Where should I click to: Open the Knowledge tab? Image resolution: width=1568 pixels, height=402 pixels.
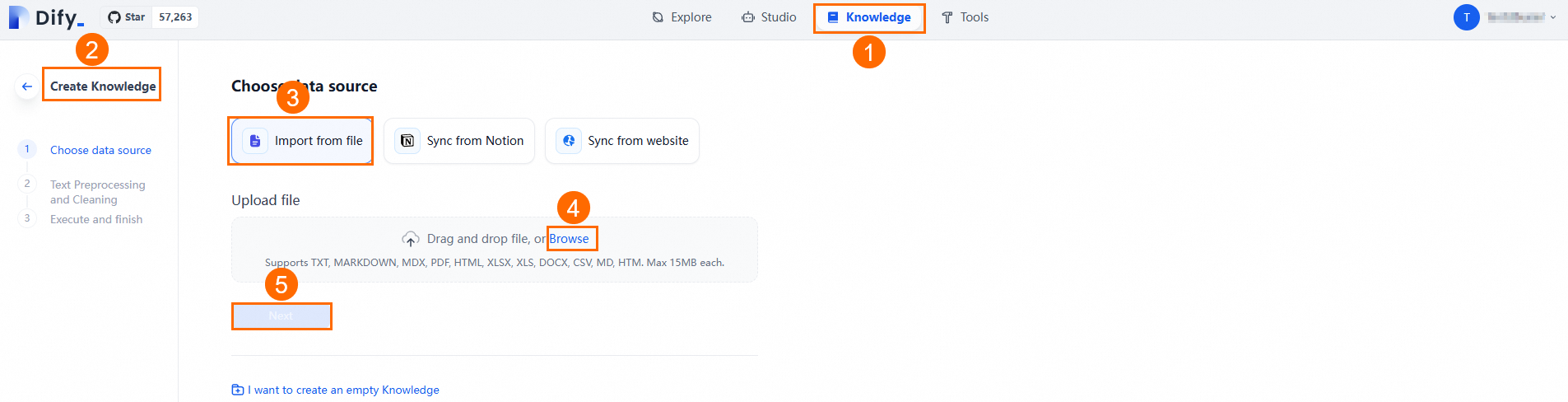pyautogui.click(x=869, y=17)
